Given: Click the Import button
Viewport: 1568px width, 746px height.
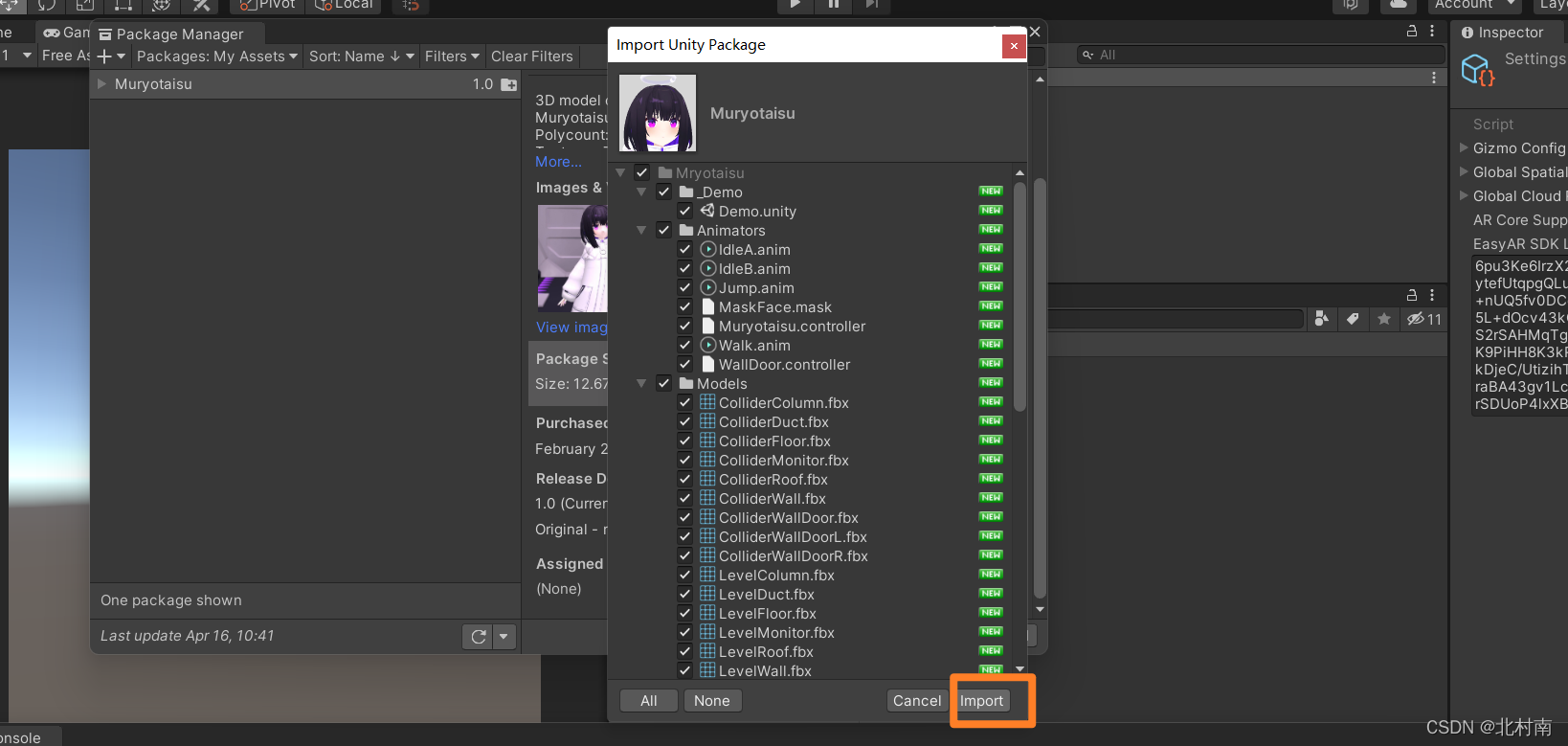Looking at the screenshot, I should coord(981,701).
